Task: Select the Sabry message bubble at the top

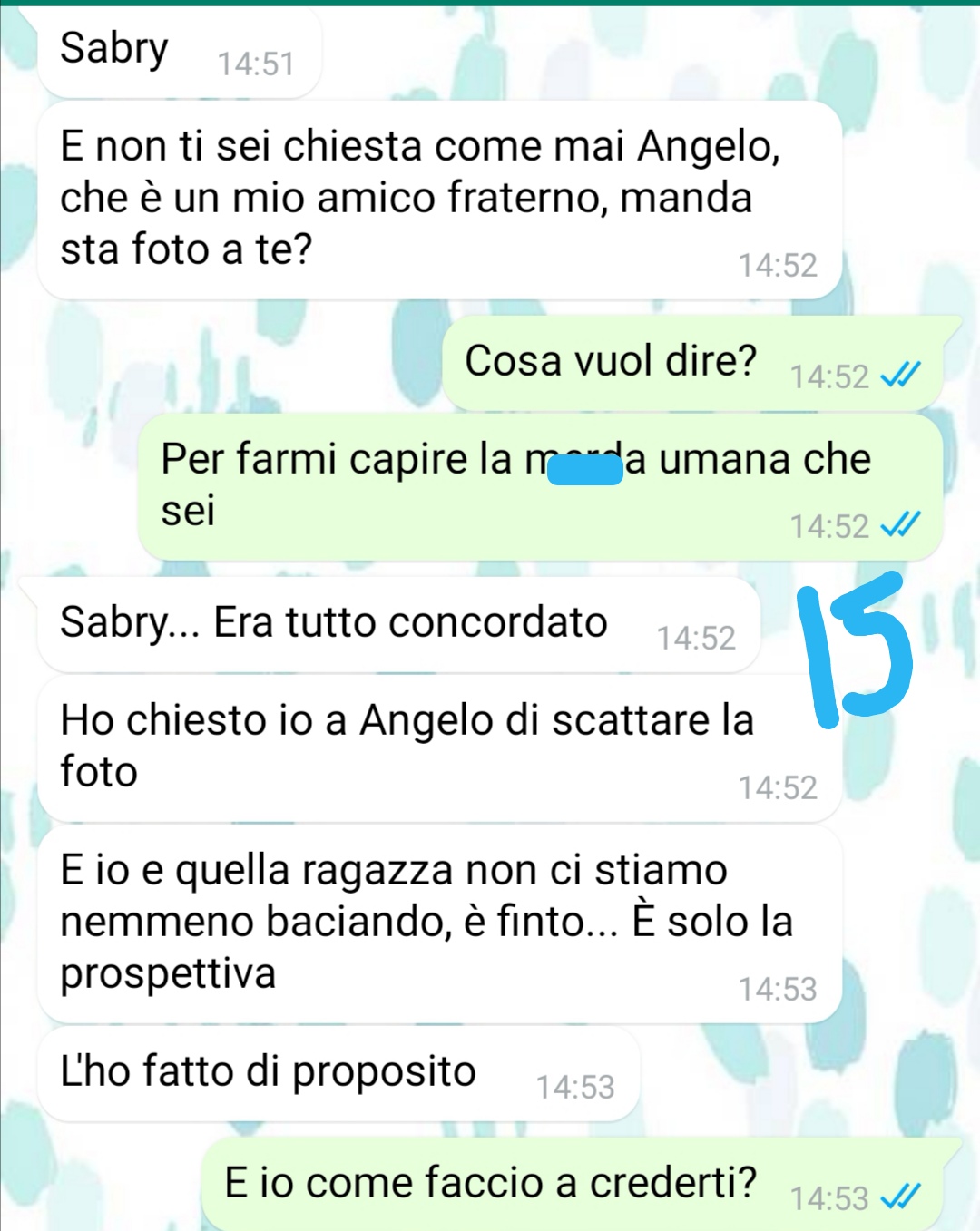Action: 180,53
